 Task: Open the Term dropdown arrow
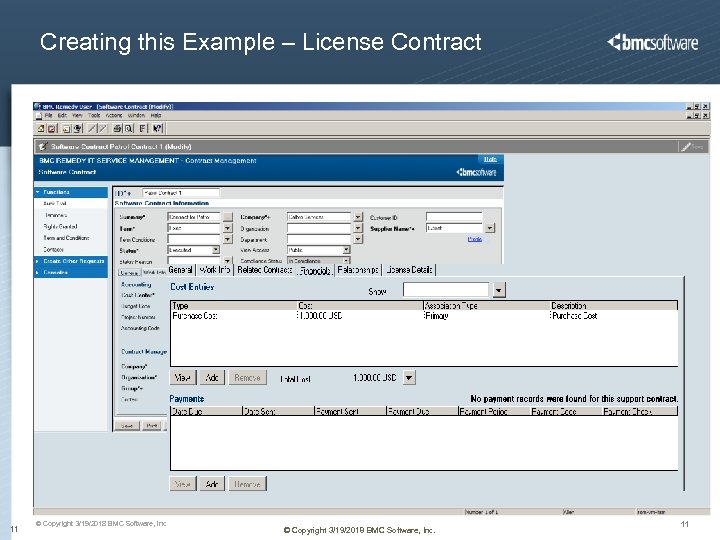(227, 228)
